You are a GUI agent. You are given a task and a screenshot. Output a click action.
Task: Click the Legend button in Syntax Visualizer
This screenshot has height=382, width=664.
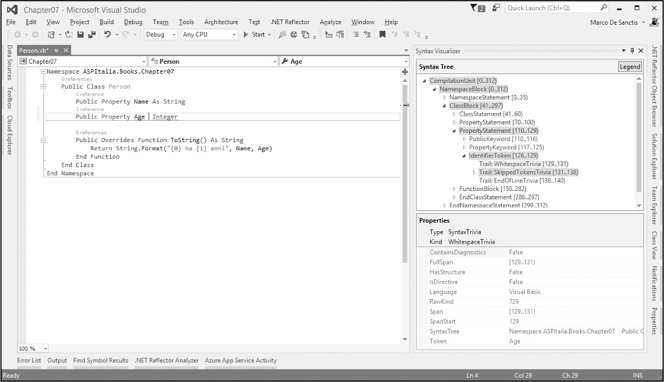tap(630, 66)
